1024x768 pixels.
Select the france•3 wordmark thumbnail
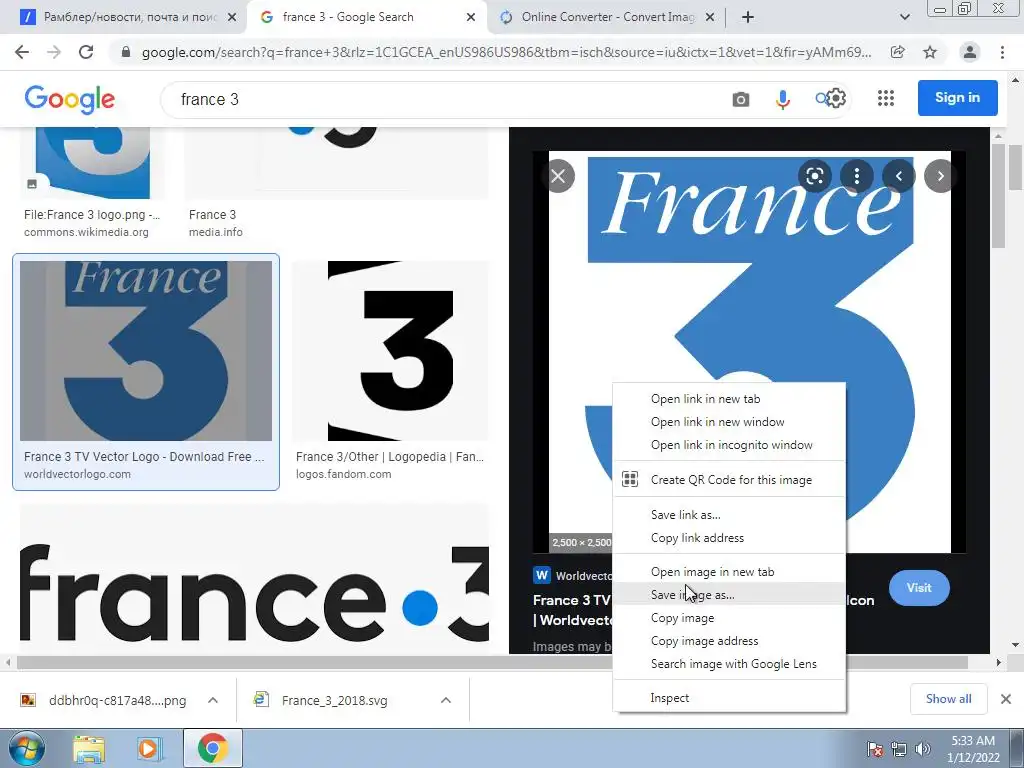(x=254, y=578)
